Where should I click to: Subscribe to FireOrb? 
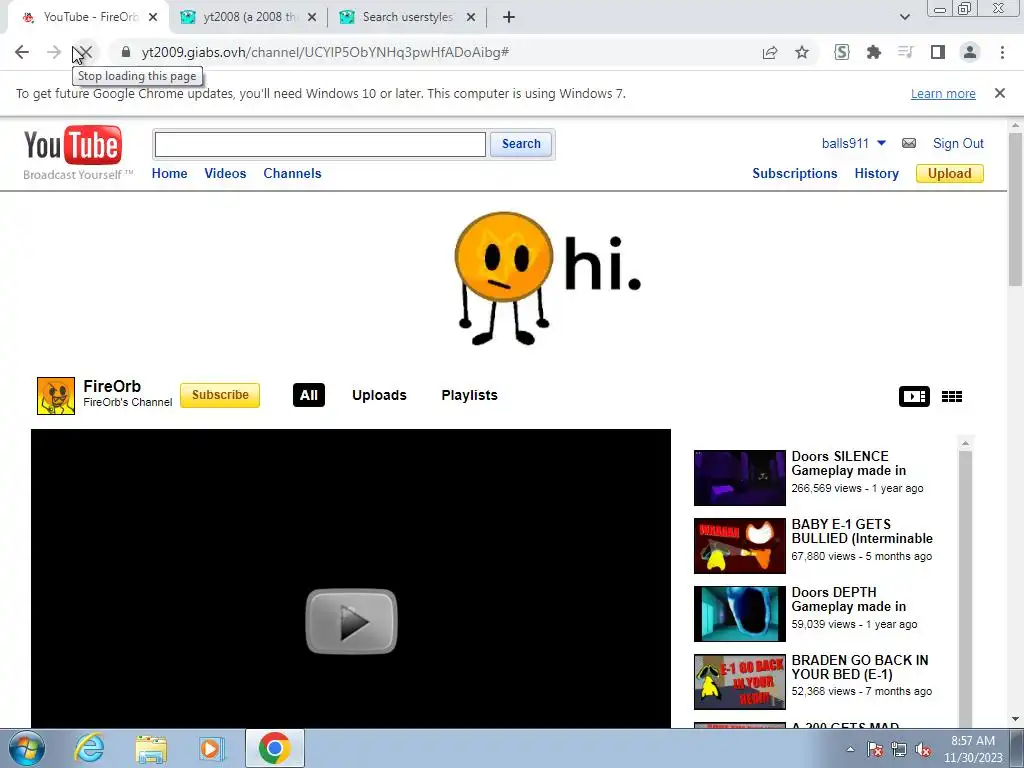pos(220,395)
